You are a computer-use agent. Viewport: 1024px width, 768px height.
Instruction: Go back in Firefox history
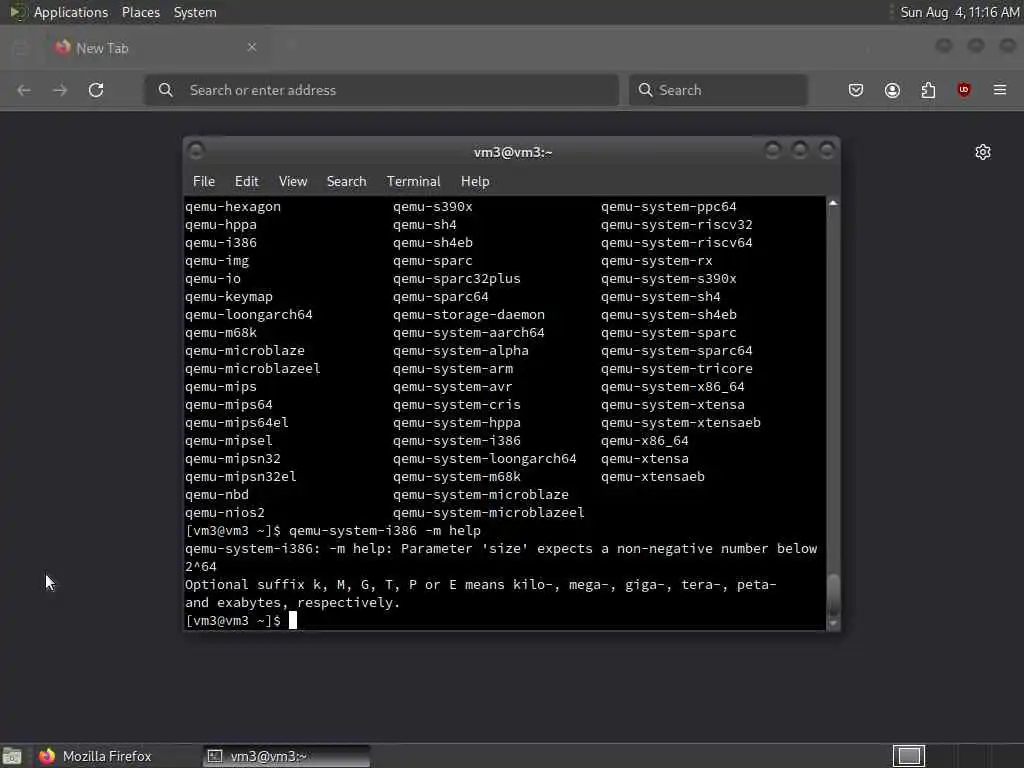coord(24,90)
